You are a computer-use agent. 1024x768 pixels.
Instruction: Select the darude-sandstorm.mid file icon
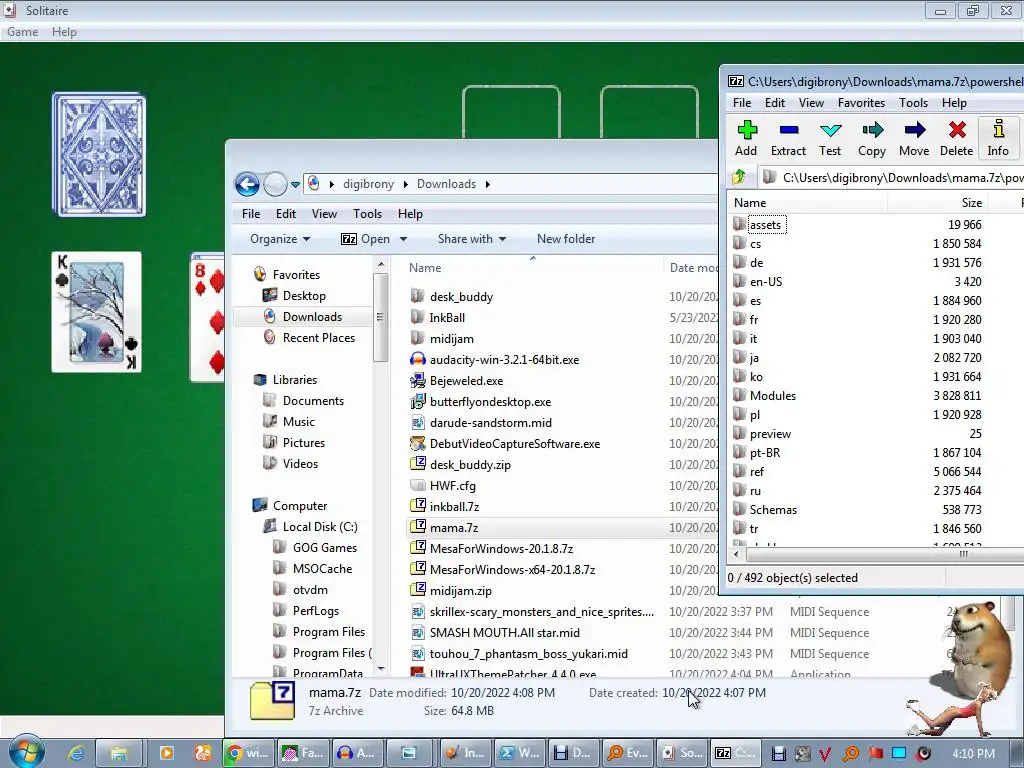click(417, 423)
